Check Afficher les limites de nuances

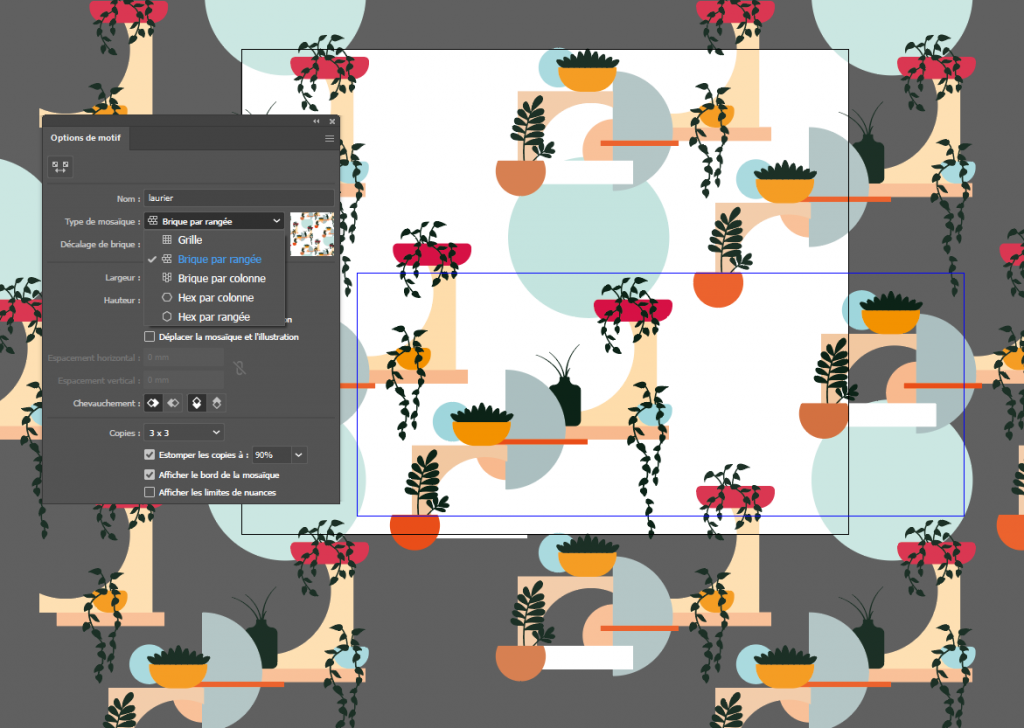pos(150,492)
